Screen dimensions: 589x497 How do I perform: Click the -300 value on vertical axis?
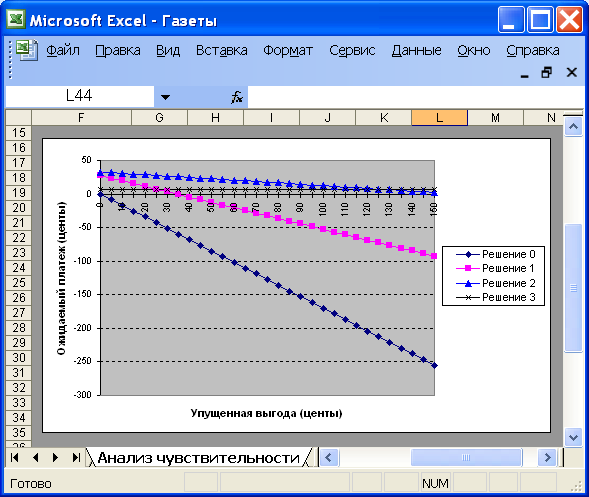click(x=82, y=395)
